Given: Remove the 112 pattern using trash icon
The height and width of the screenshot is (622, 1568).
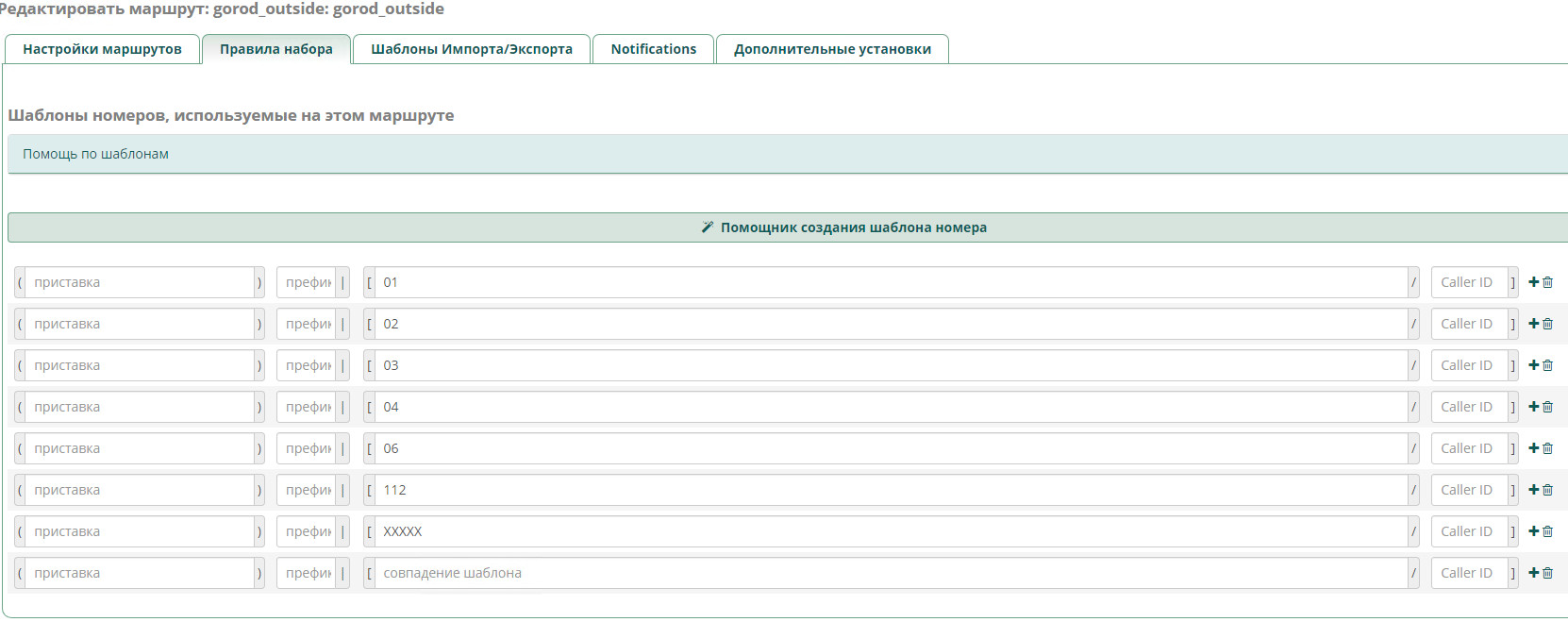Looking at the screenshot, I should (x=1547, y=490).
